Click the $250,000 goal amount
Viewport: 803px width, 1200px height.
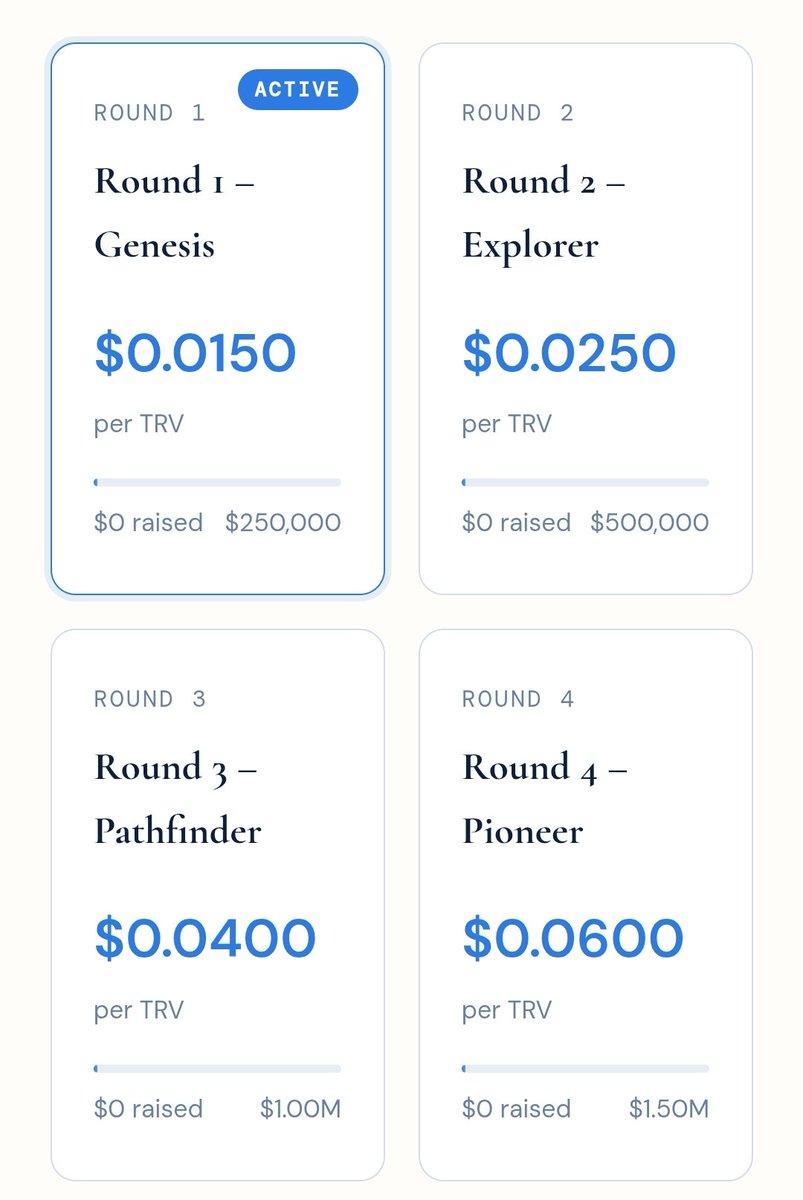coord(283,522)
